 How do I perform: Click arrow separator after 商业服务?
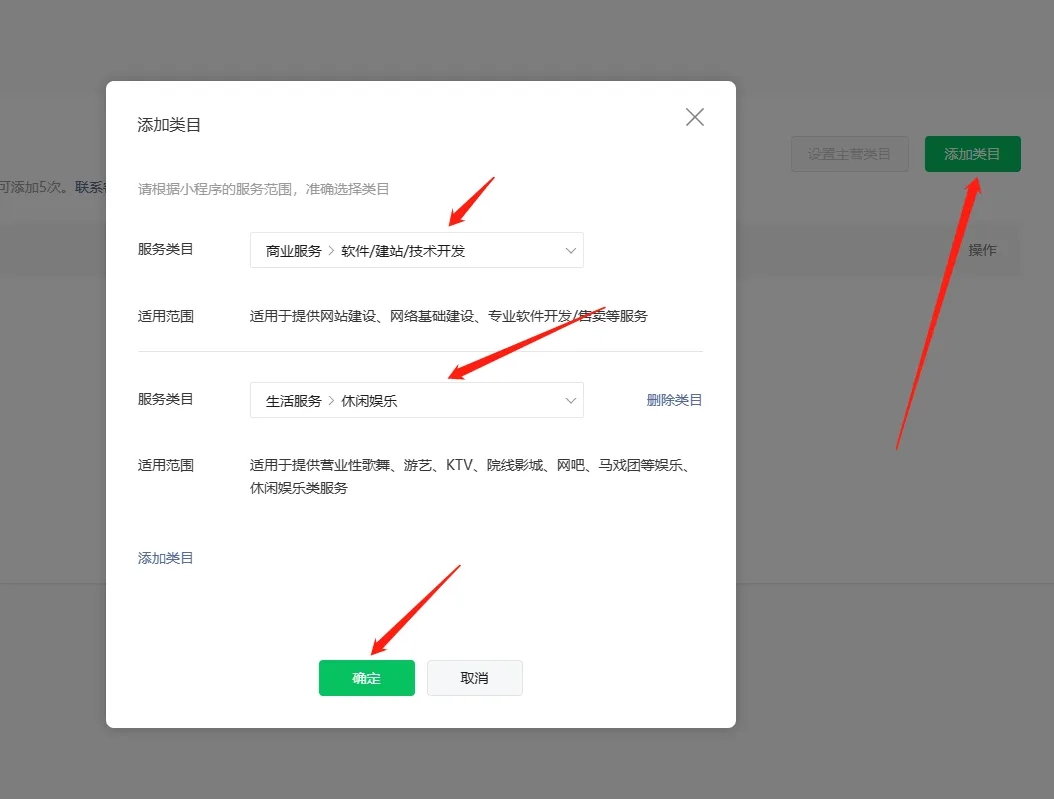click(x=331, y=251)
